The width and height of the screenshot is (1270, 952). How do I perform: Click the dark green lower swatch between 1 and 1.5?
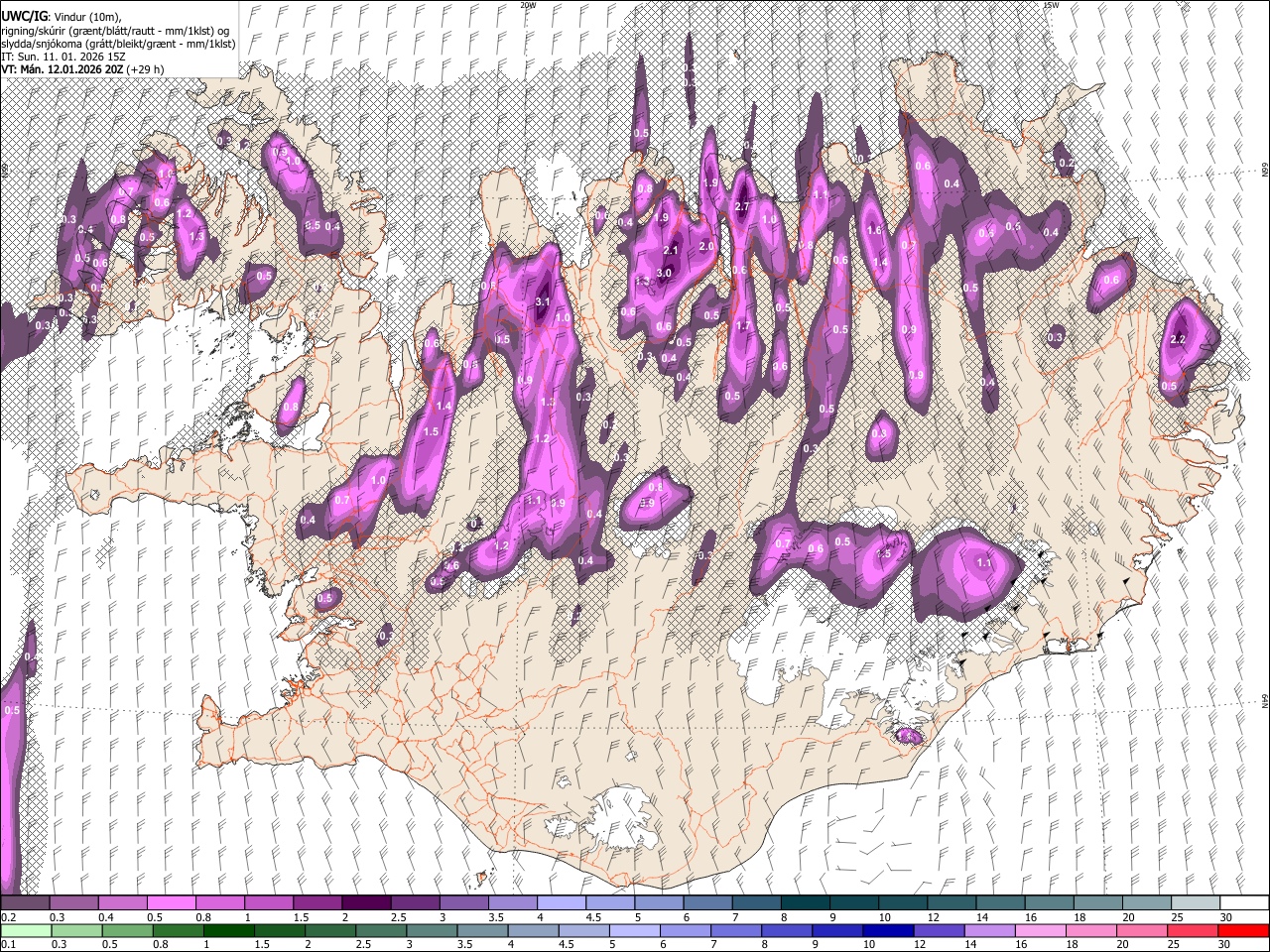pos(229,930)
